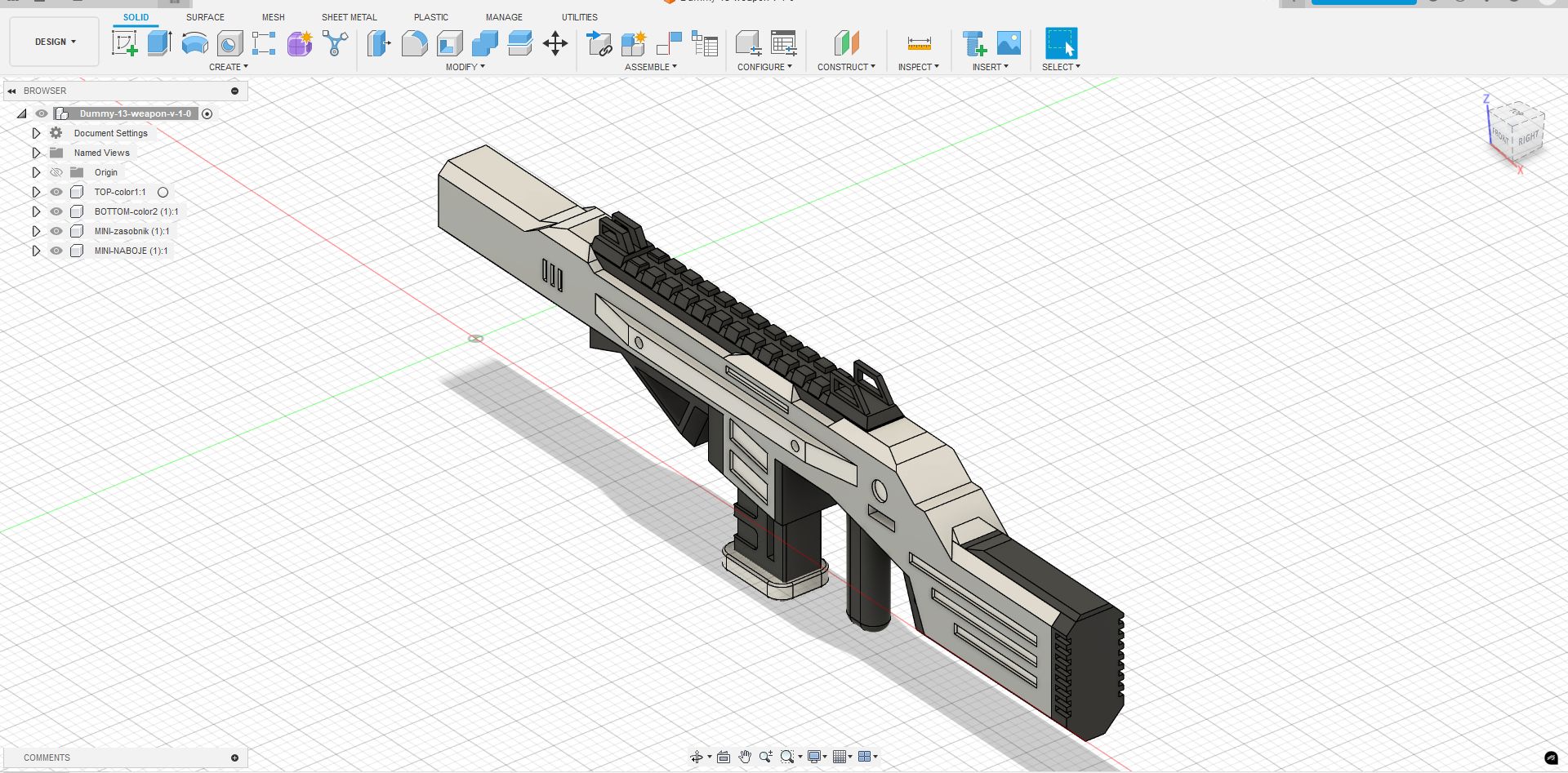Click the Zoom Window fit icon
This screenshot has height=773, width=1568.
[x=787, y=757]
